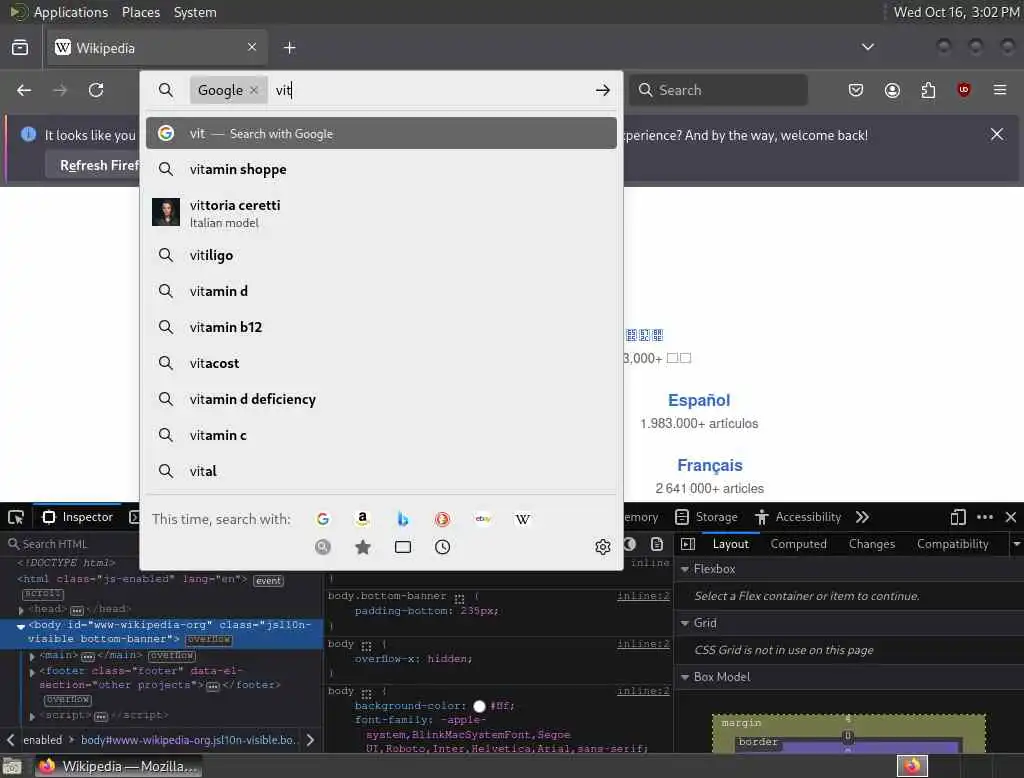Choose the 'vittoria ceretti' suggestion
The height and width of the screenshot is (778, 1024).
click(381, 213)
